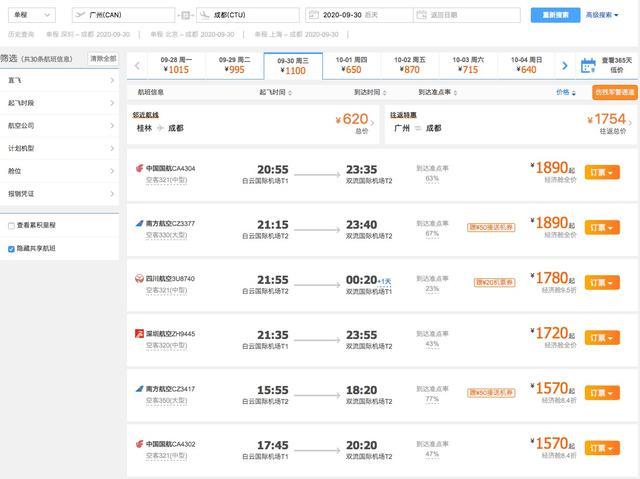Image resolution: width=640 pixels, height=479 pixels.
Task: Sort by on-time arrival rate column
Action: pyautogui.click(x=438, y=92)
